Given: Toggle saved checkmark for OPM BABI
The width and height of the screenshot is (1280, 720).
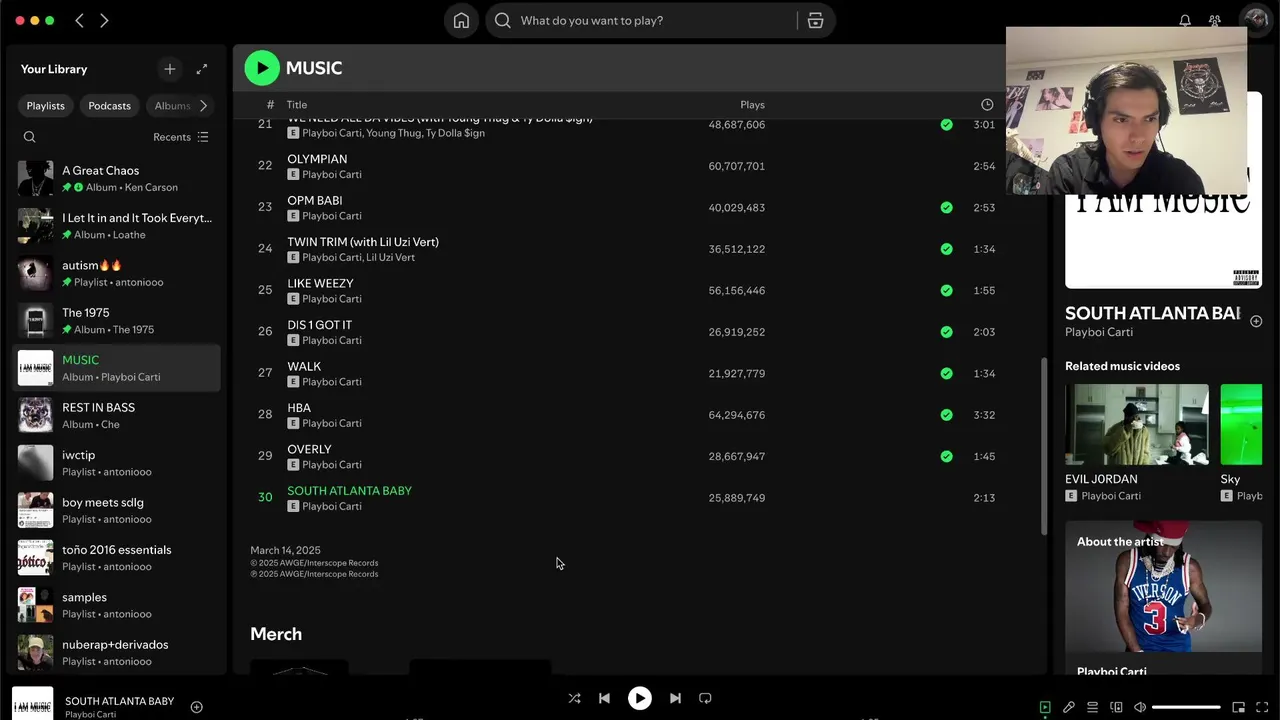Looking at the screenshot, I should point(946,208).
